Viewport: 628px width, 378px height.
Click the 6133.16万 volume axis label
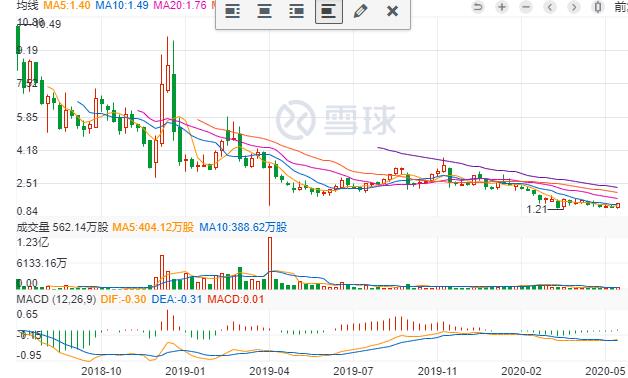coord(42,263)
